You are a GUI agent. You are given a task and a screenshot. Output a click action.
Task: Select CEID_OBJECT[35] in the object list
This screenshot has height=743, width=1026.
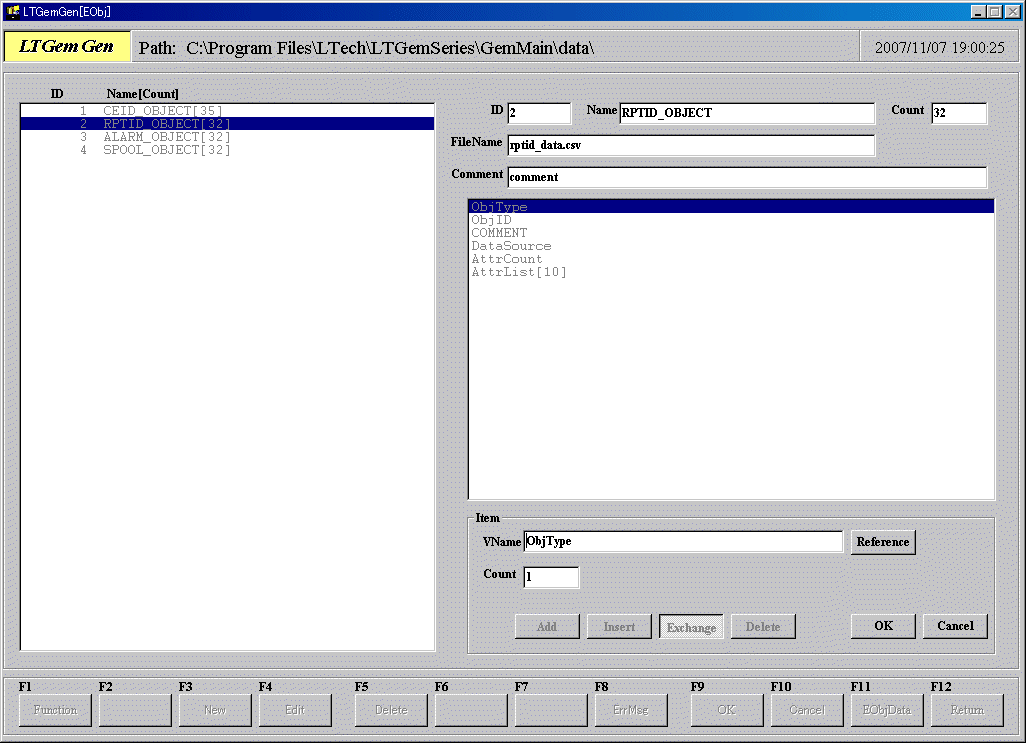coord(163,110)
